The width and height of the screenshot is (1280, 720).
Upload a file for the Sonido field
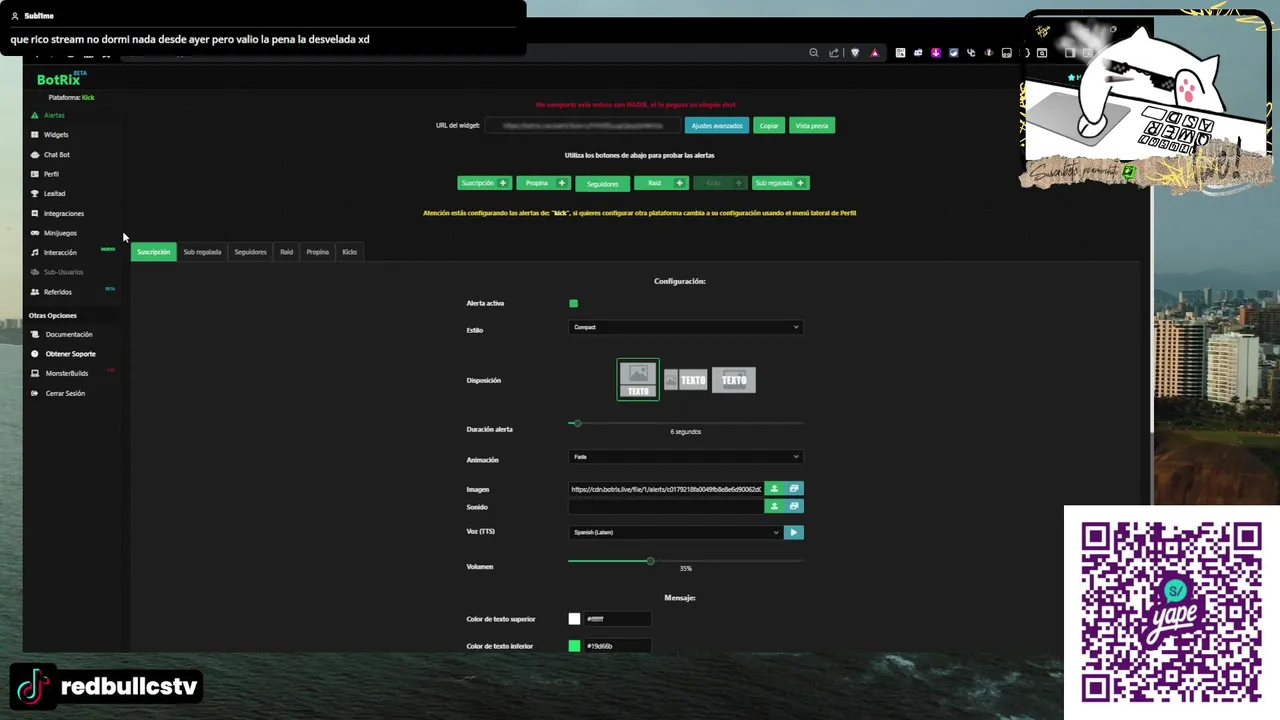point(774,506)
